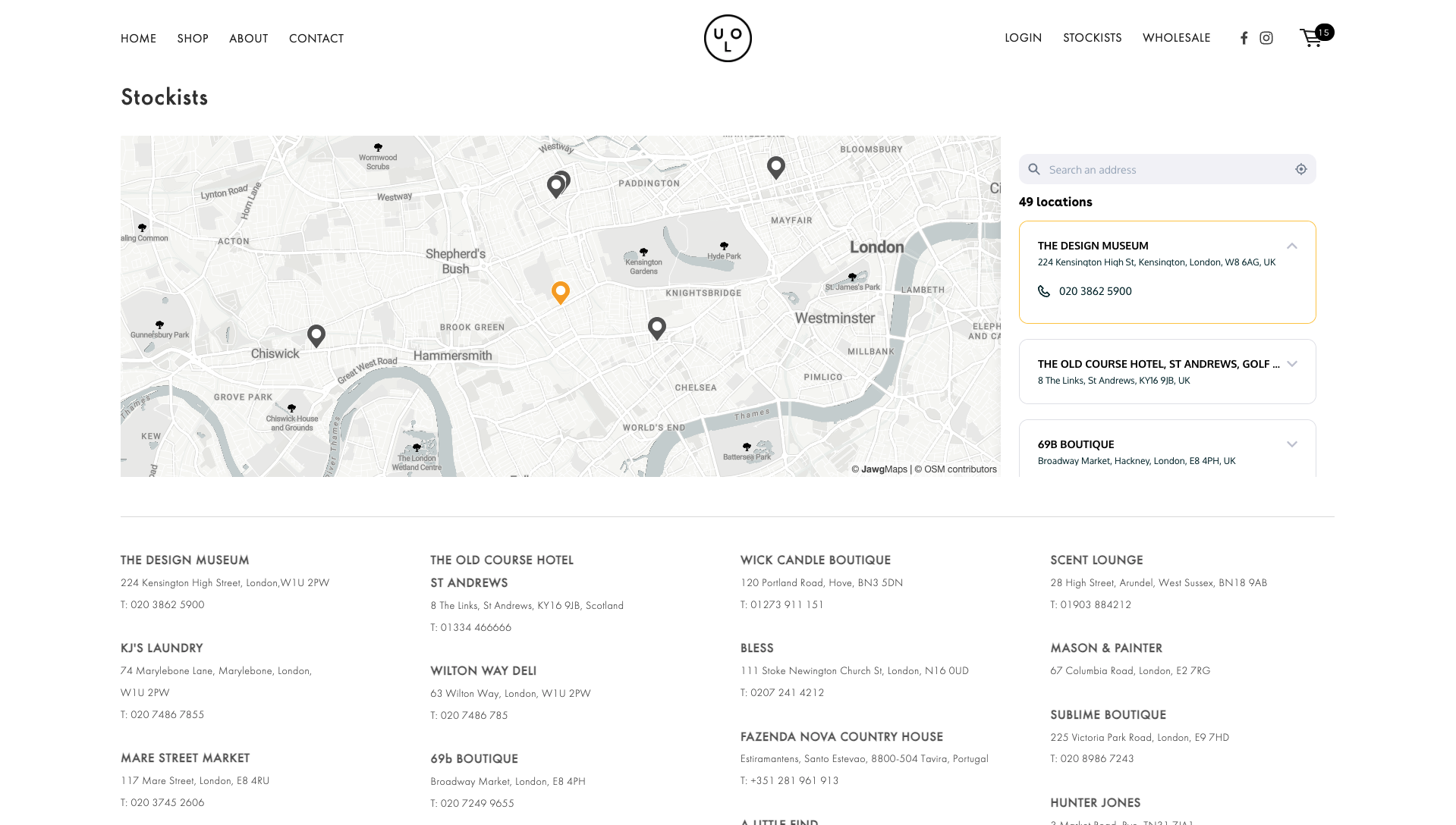Open the Shop menu item
Screen dimensions: 1456x825
coord(193,38)
